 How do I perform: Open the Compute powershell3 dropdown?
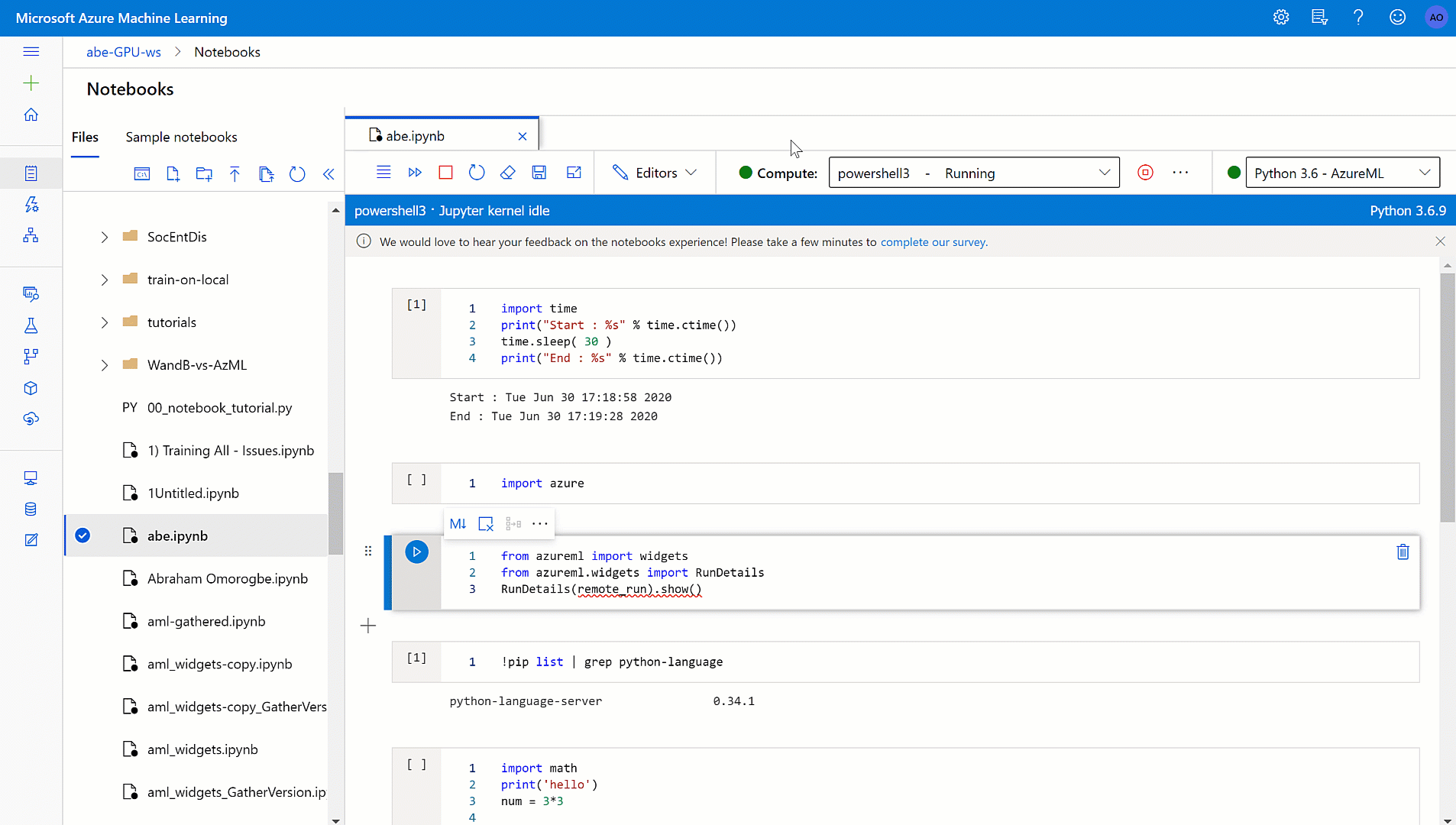click(974, 173)
